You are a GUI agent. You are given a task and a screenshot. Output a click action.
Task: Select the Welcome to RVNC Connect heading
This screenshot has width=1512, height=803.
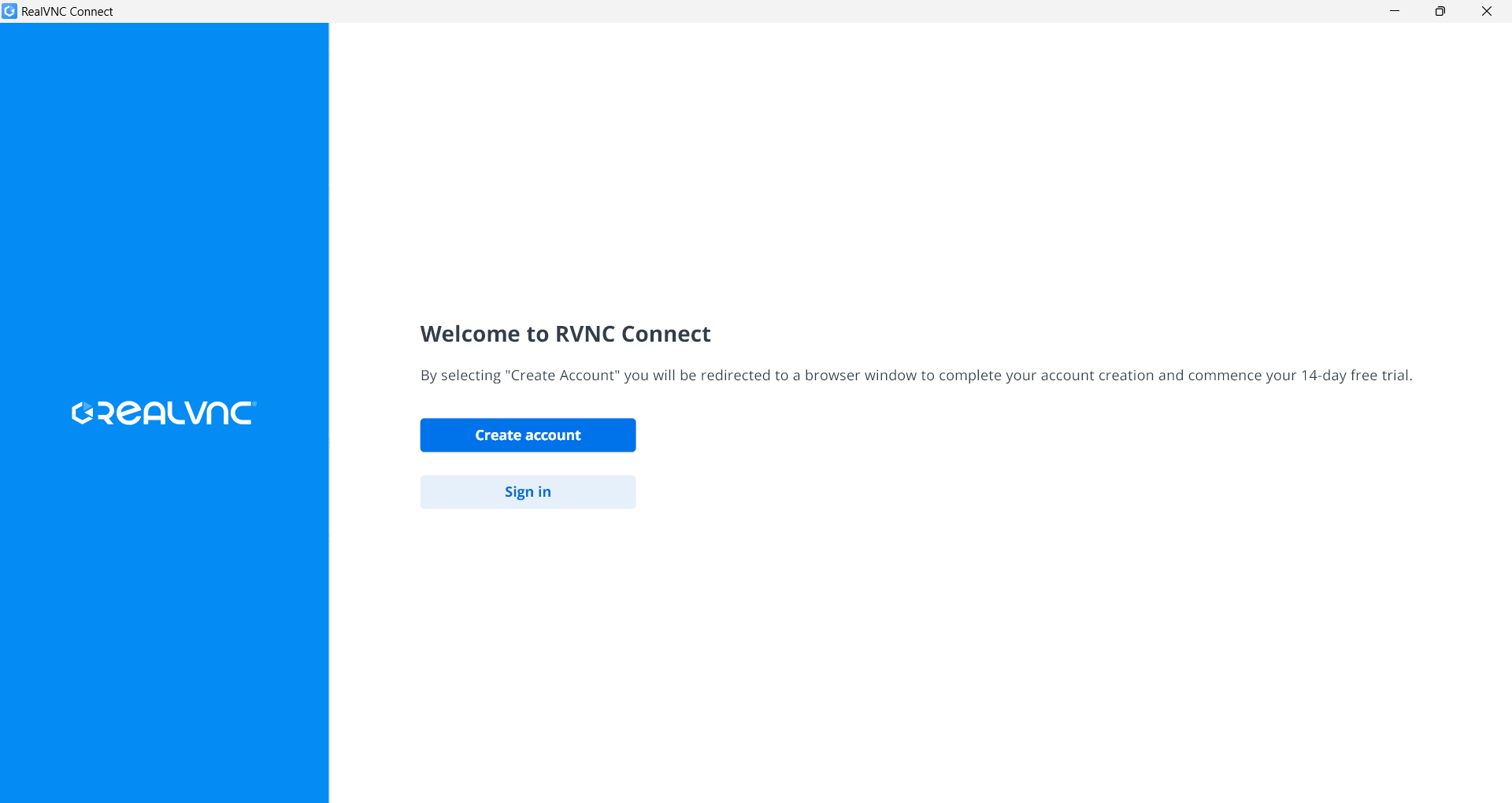[565, 333]
